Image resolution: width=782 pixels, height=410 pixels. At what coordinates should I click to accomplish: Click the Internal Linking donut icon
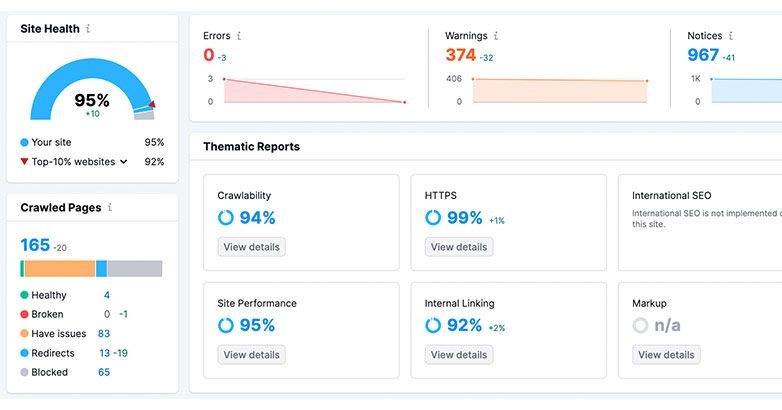[433, 325]
